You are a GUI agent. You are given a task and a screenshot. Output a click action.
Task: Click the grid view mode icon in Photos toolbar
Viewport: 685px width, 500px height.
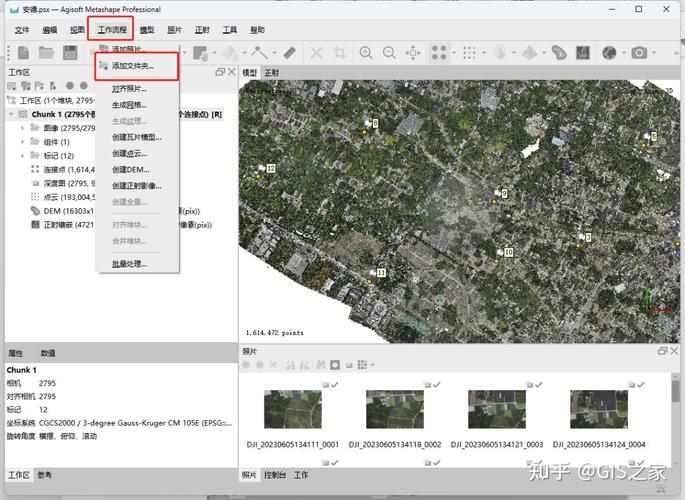362,365
